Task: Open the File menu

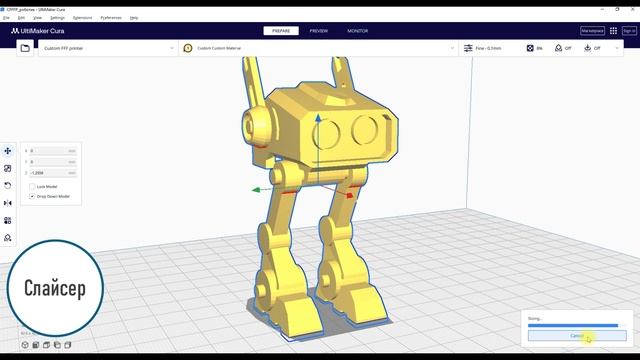Action: 6,18
